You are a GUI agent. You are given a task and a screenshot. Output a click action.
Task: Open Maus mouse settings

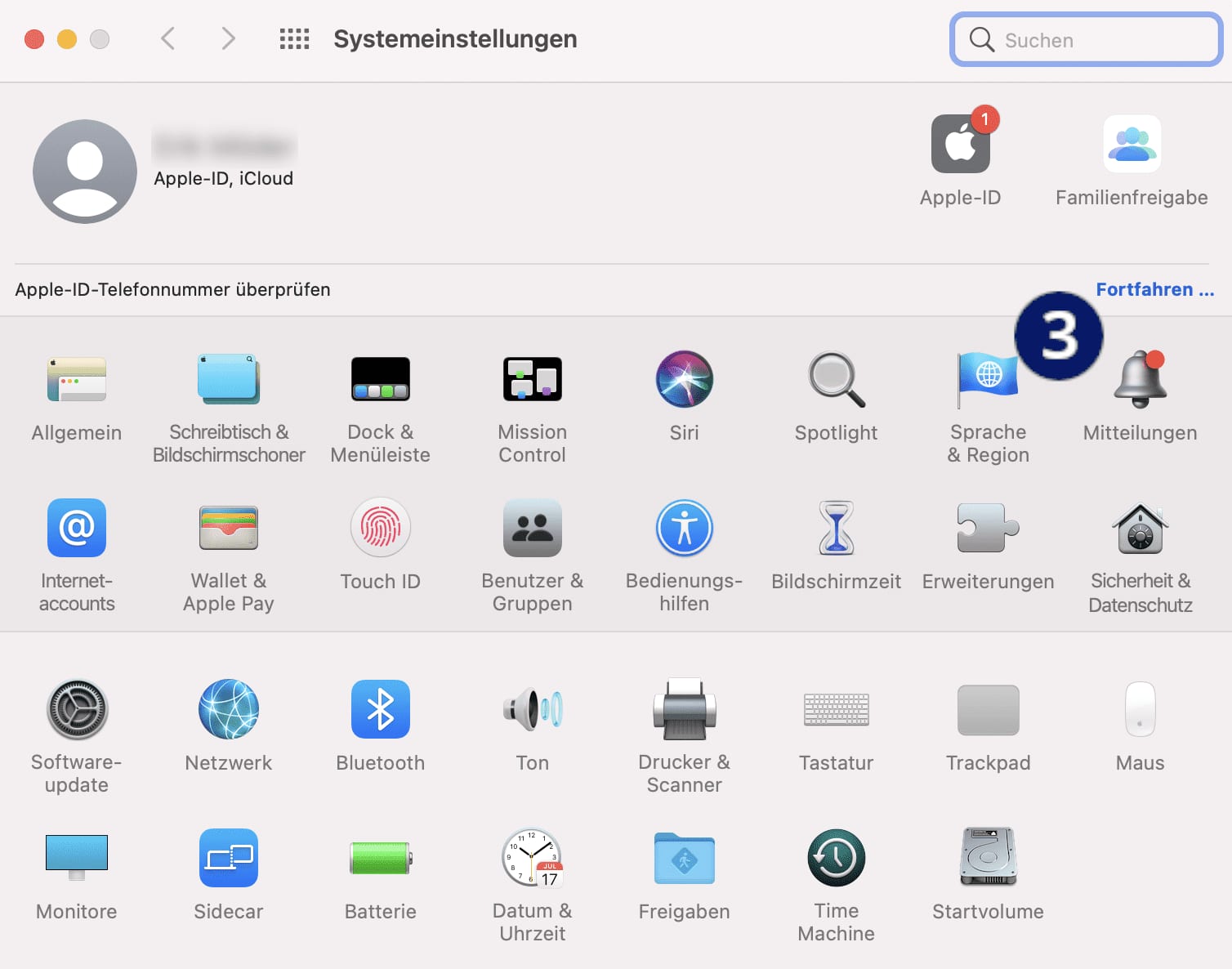tap(1140, 709)
